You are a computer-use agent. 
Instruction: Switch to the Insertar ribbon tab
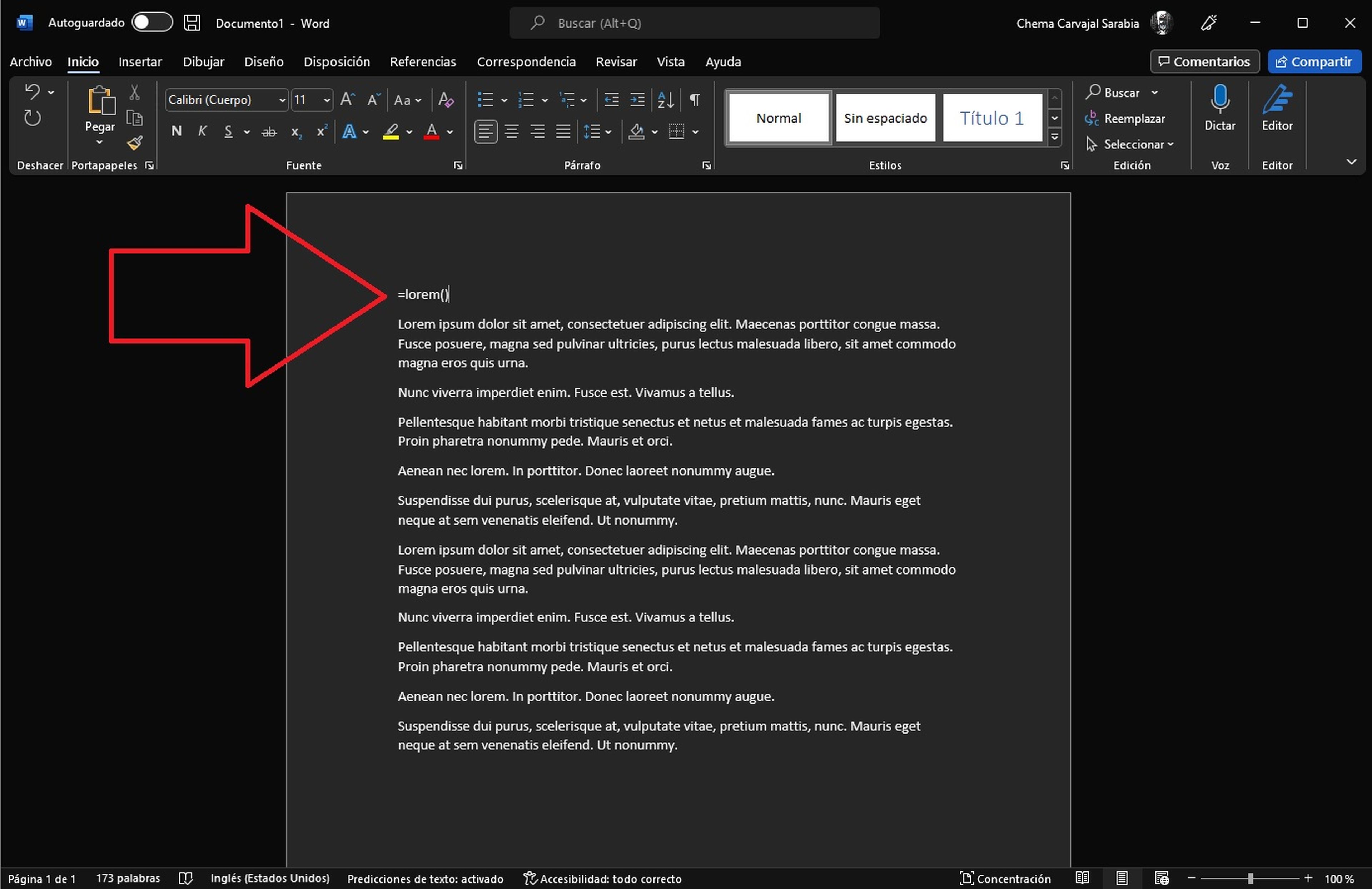tap(140, 62)
